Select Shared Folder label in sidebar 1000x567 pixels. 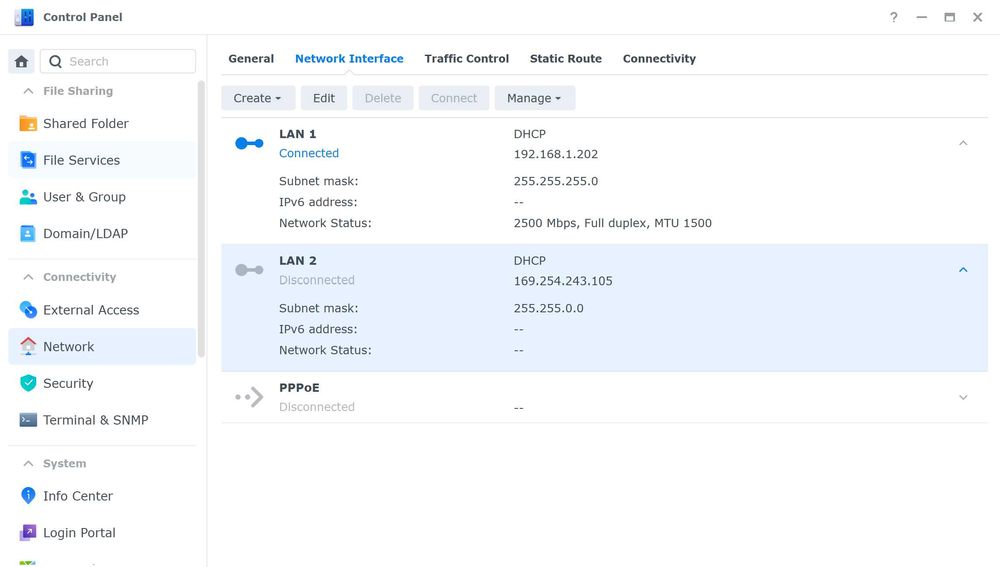point(86,124)
